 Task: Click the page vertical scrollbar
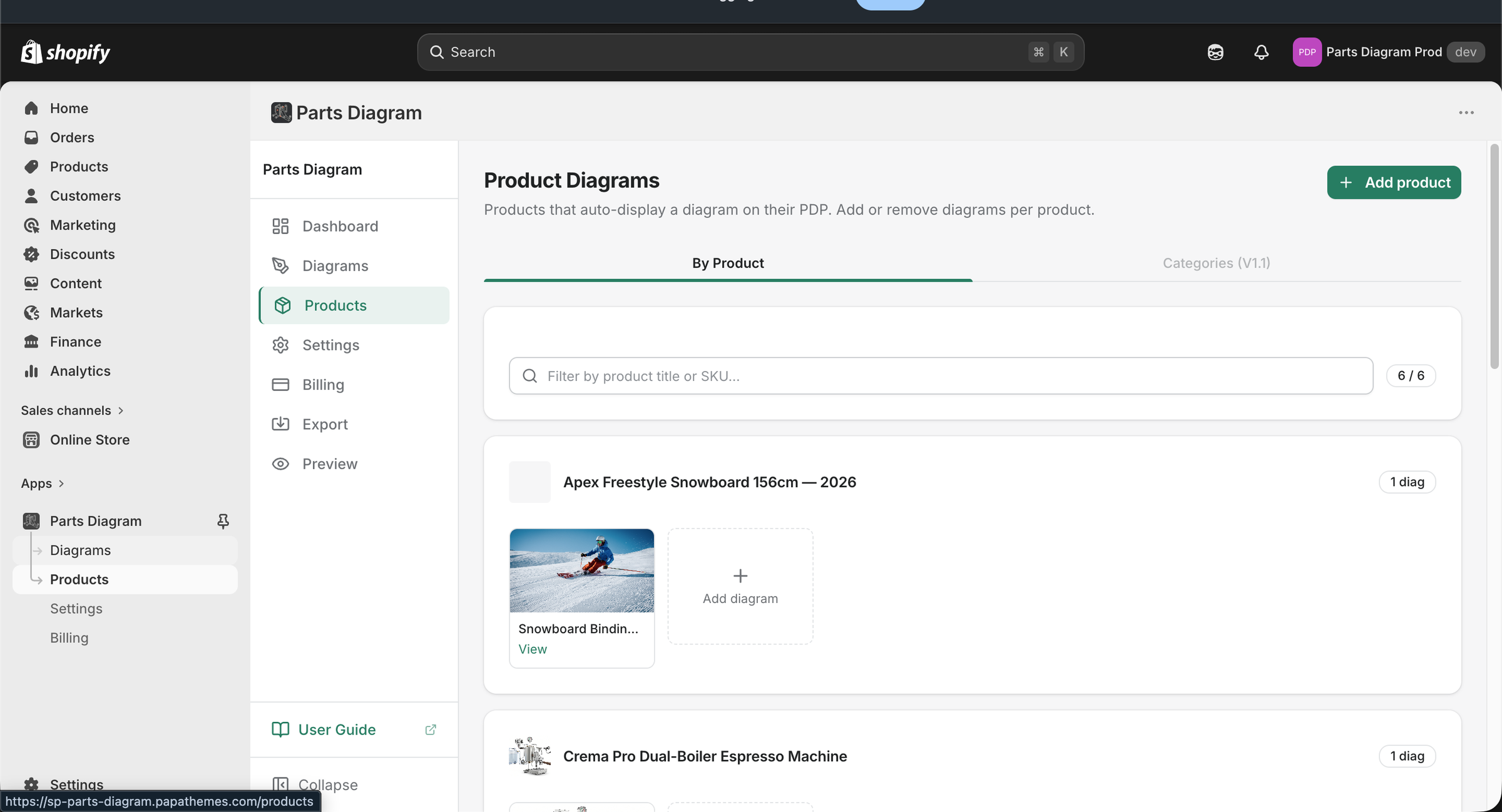coord(1494,256)
